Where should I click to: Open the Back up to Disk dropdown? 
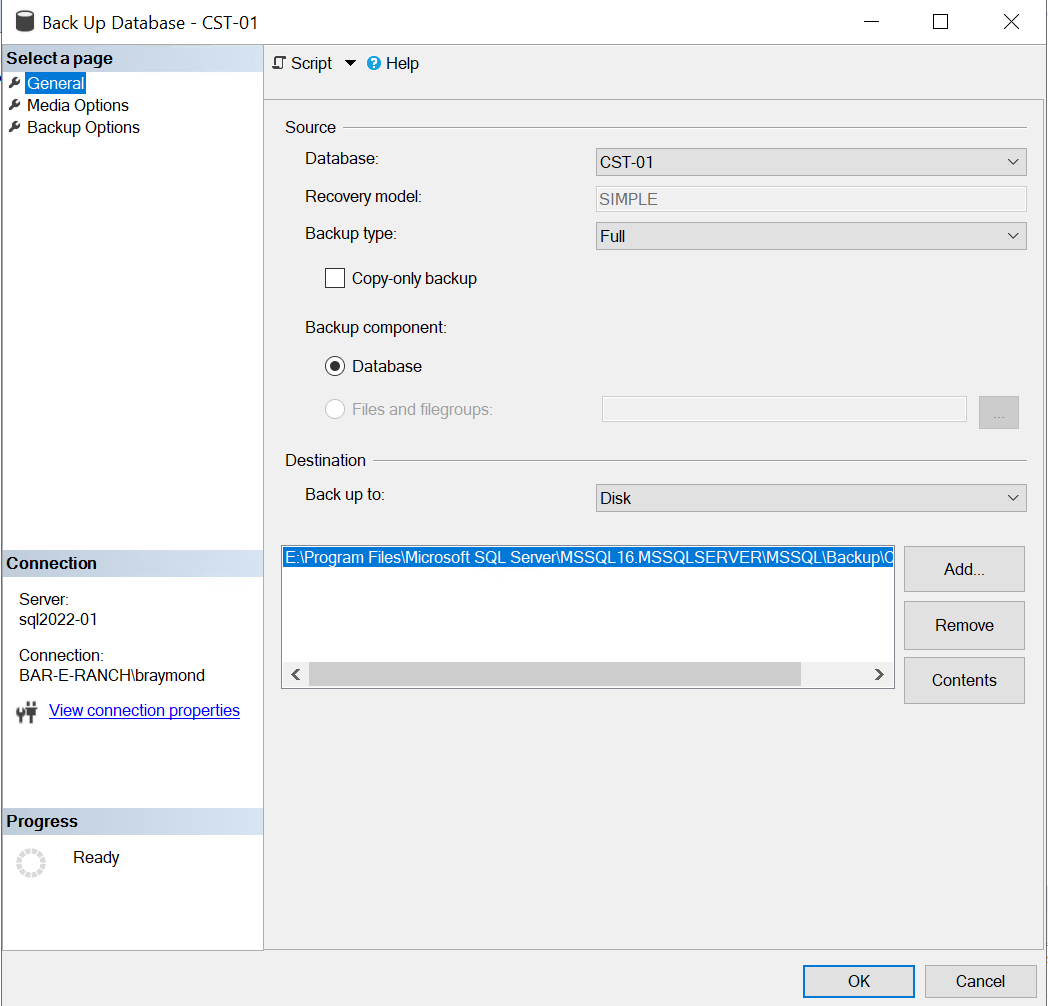[x=811, y=498]
